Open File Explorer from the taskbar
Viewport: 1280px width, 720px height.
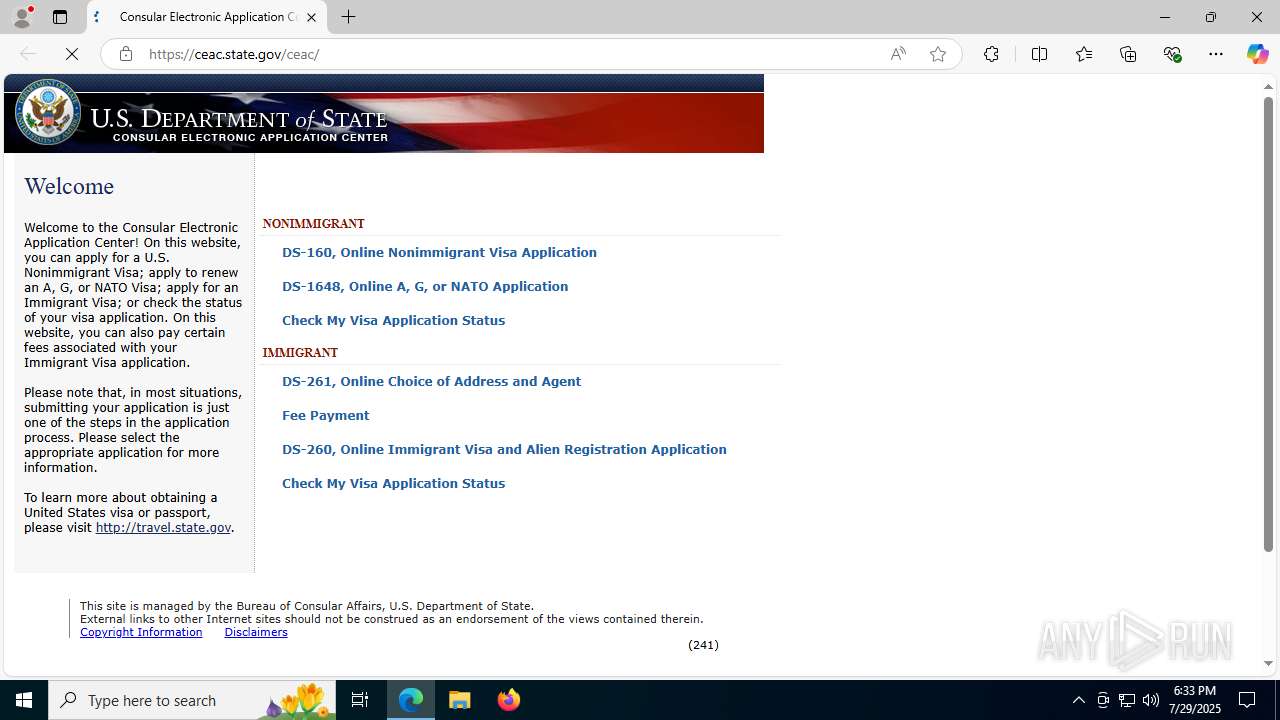point(460,700)
